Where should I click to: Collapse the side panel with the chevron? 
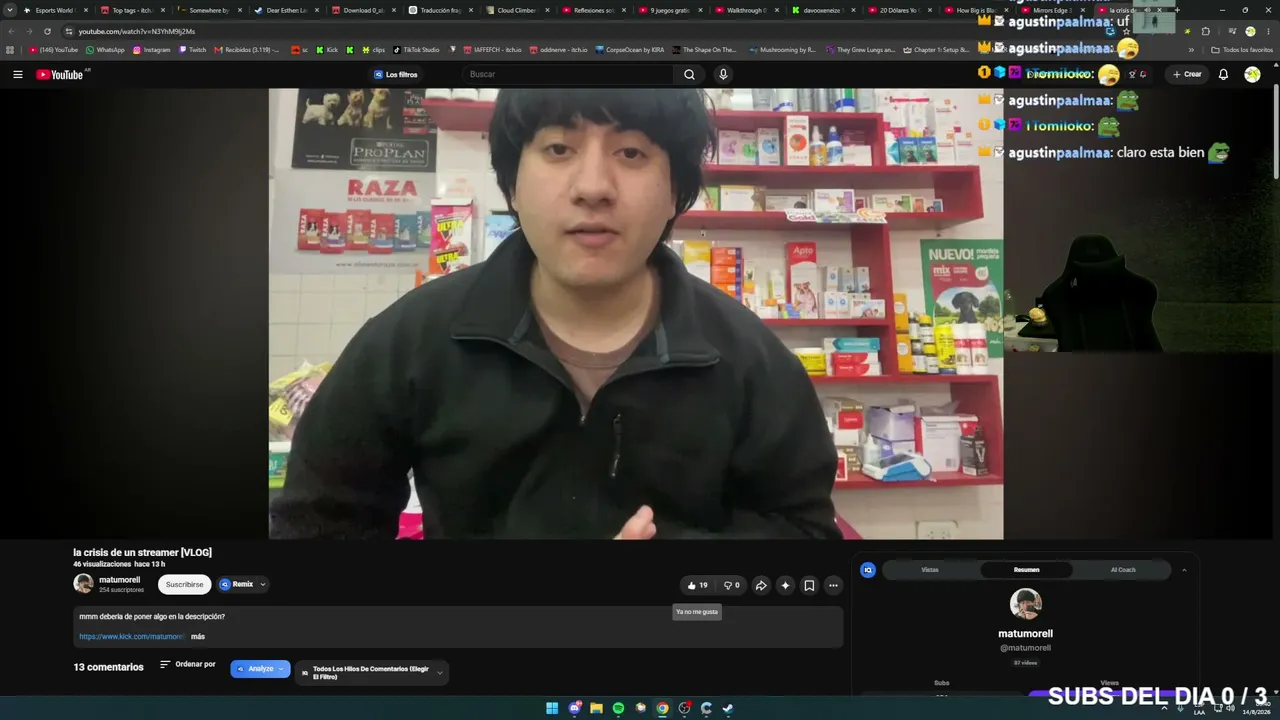click(x=1184, y=570)
